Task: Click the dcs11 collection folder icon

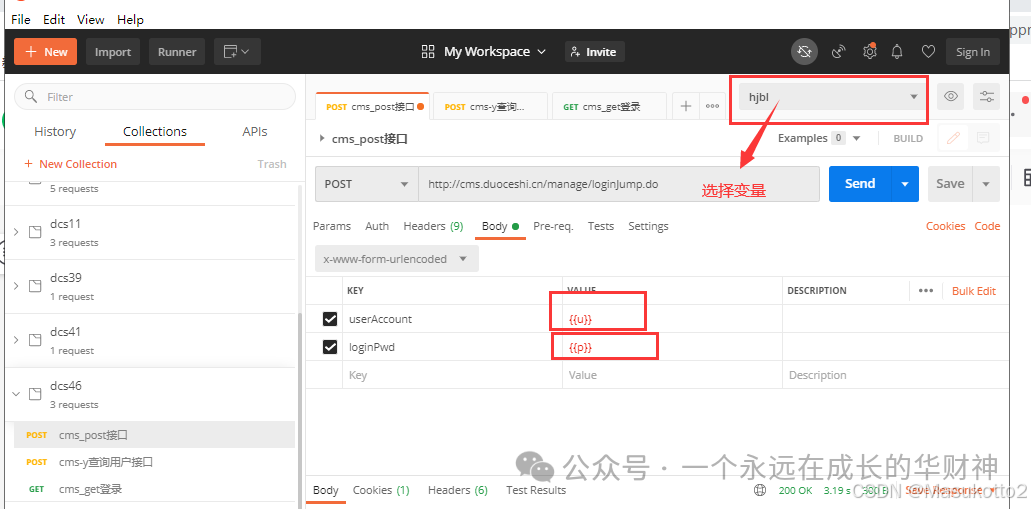Action: click(35, 231)
